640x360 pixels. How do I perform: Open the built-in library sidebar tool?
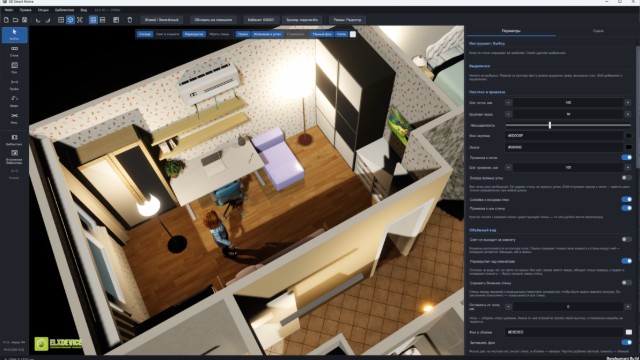15,157
